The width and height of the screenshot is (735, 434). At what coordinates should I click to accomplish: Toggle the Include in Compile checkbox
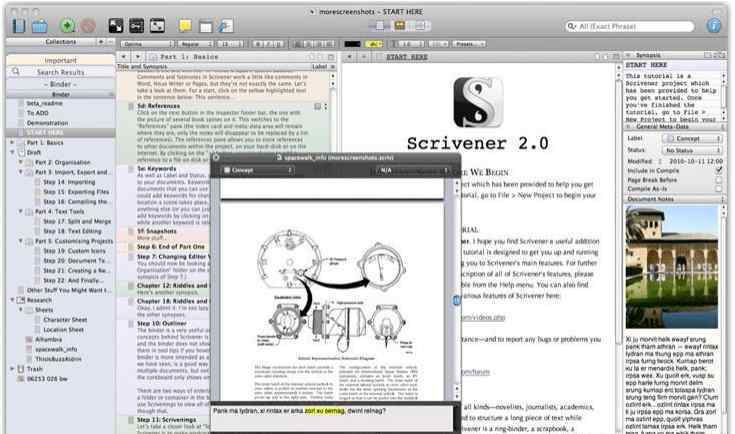click(x=718, y=171)
